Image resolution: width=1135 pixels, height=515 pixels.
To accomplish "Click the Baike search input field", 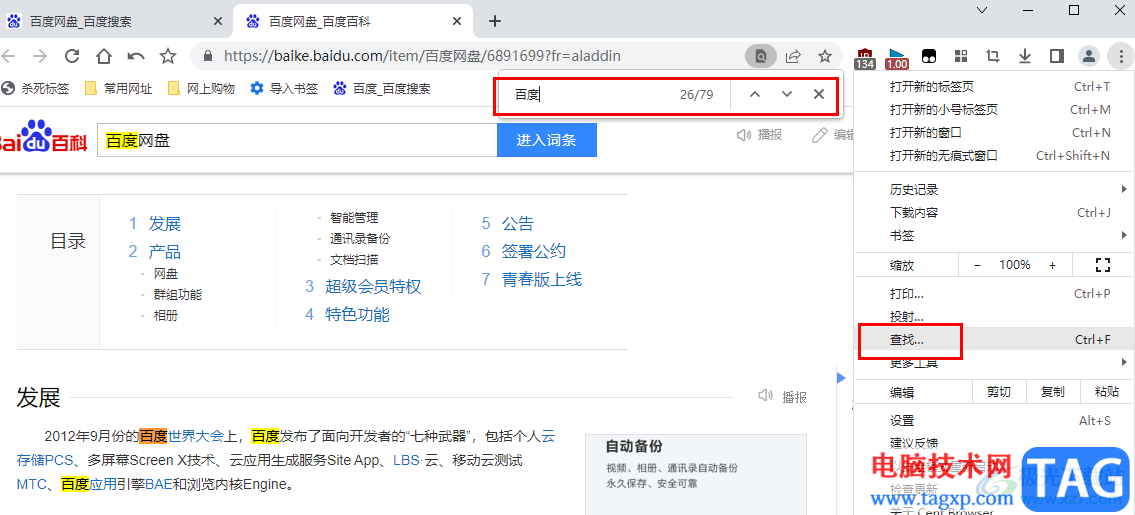I will pos(297,141).
